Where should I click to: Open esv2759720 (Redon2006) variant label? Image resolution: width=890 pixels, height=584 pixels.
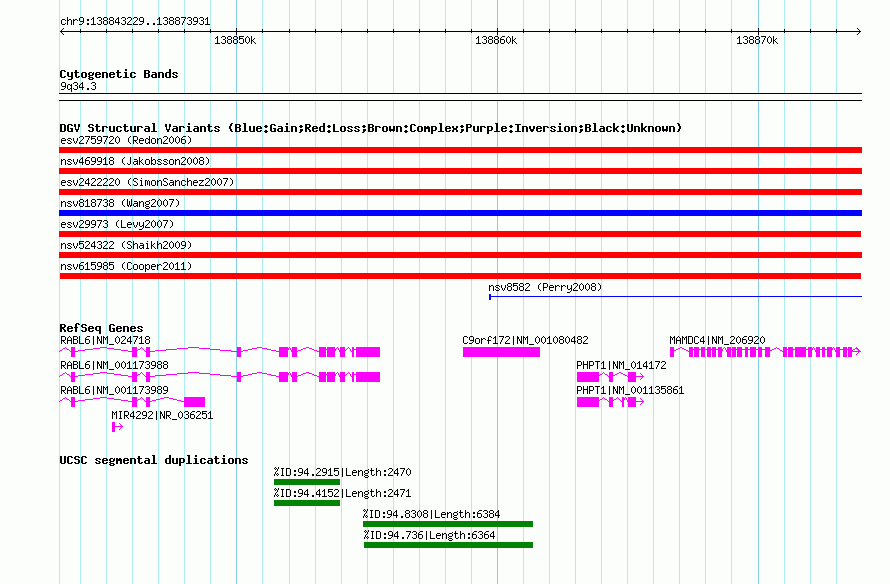coord(126,140)
